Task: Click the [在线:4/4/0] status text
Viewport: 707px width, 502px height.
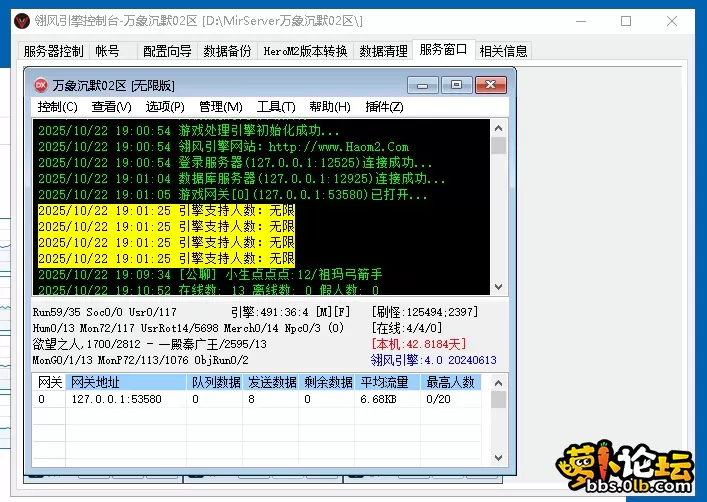Action: (x=407, y=328)
